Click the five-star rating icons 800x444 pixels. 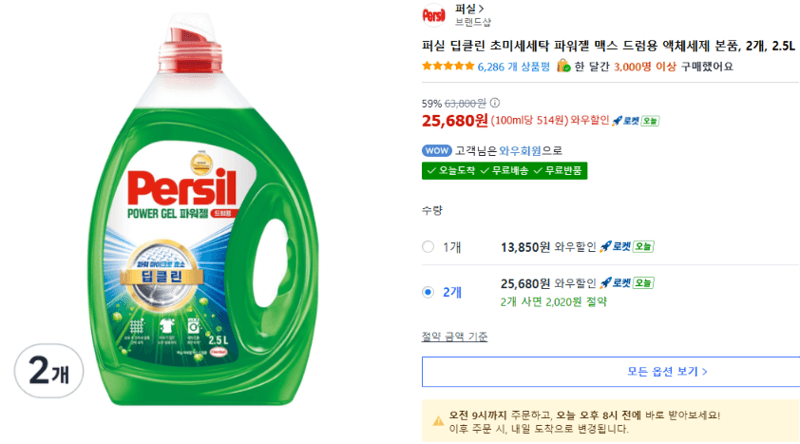(448, 66)
